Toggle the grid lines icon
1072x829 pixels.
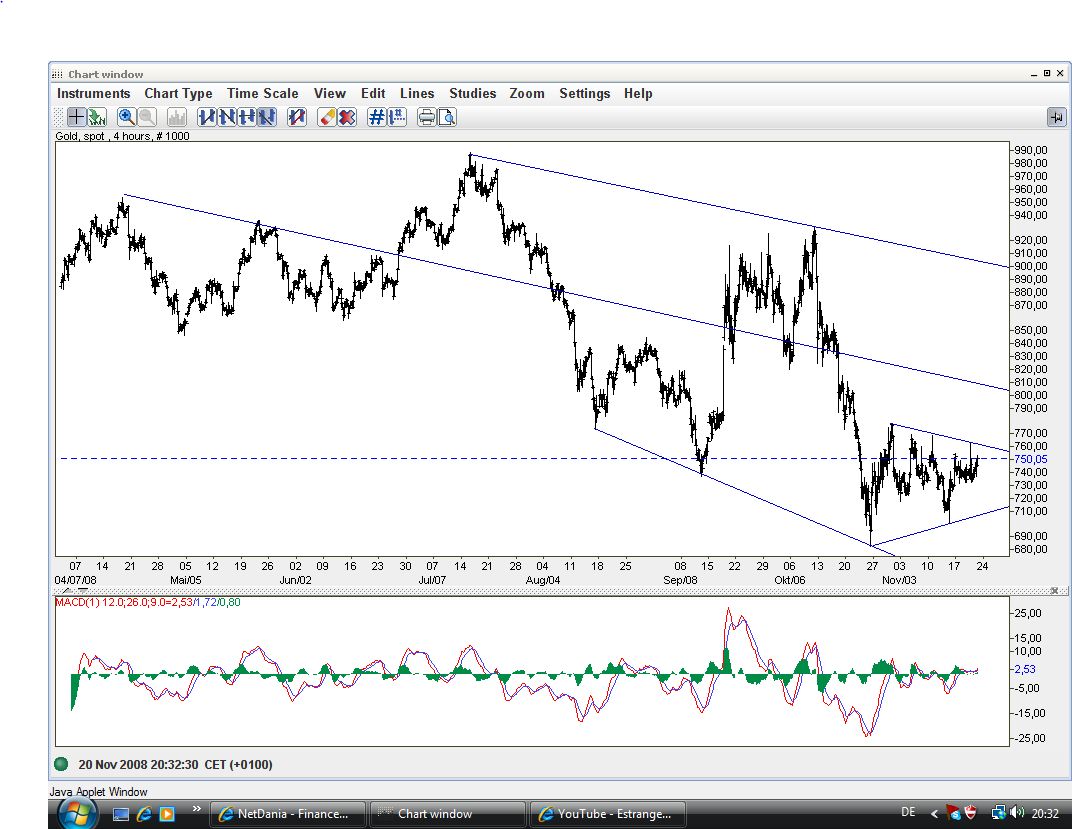(377, 118)
